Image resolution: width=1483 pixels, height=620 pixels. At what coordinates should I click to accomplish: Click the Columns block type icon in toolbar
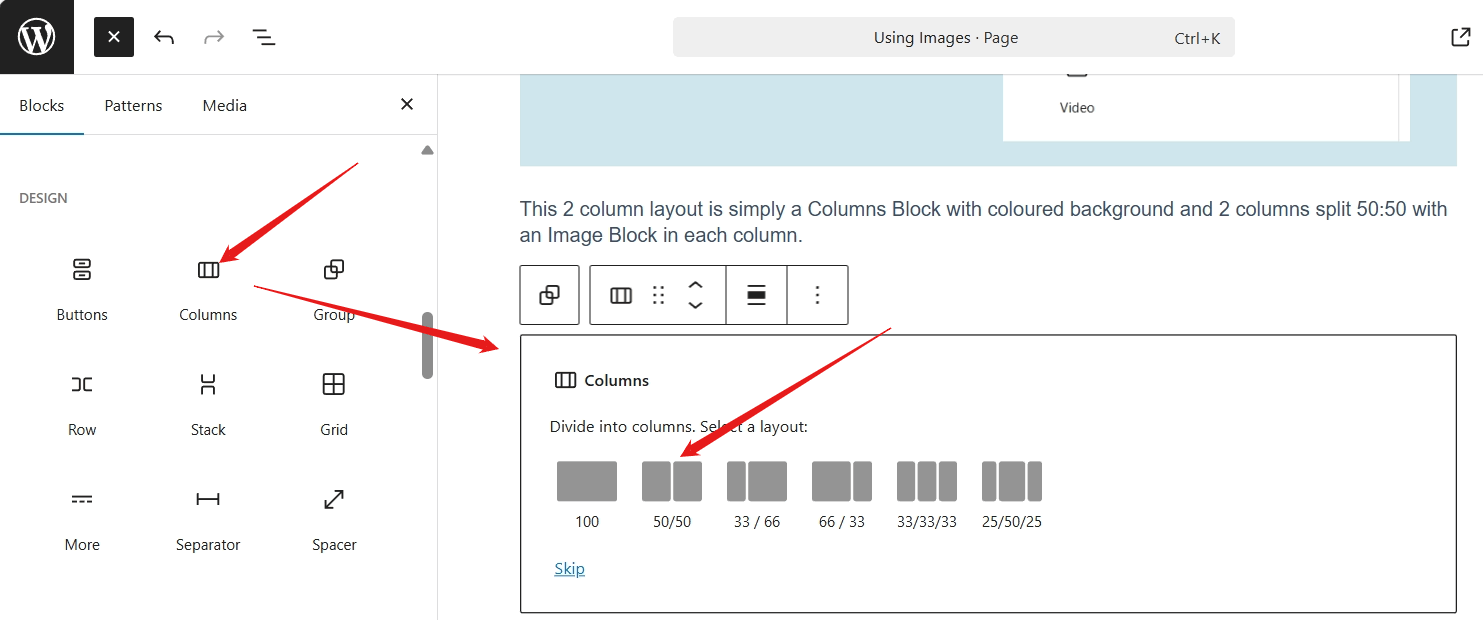621,295
